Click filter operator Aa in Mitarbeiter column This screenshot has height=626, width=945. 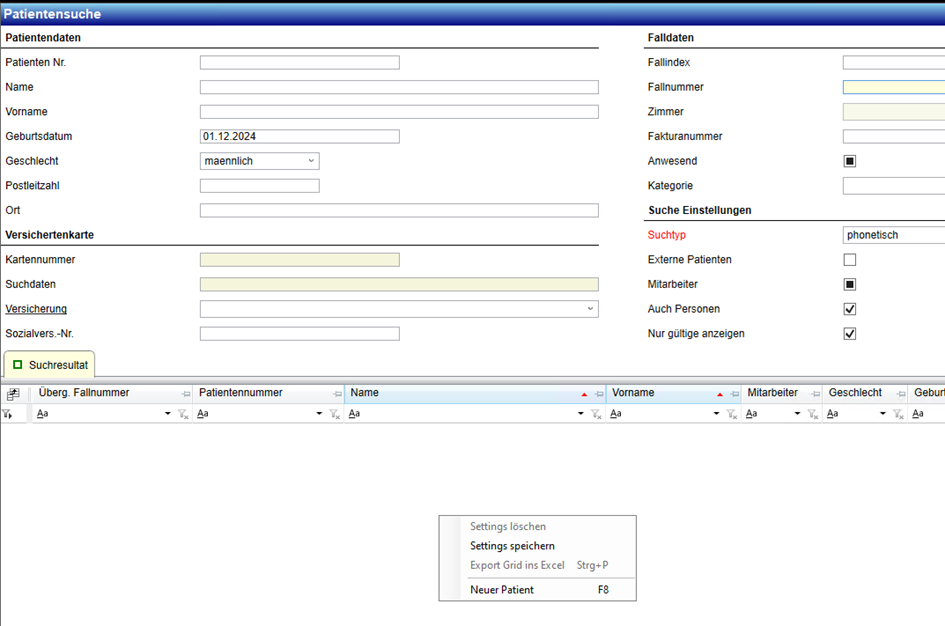[752, 414]
